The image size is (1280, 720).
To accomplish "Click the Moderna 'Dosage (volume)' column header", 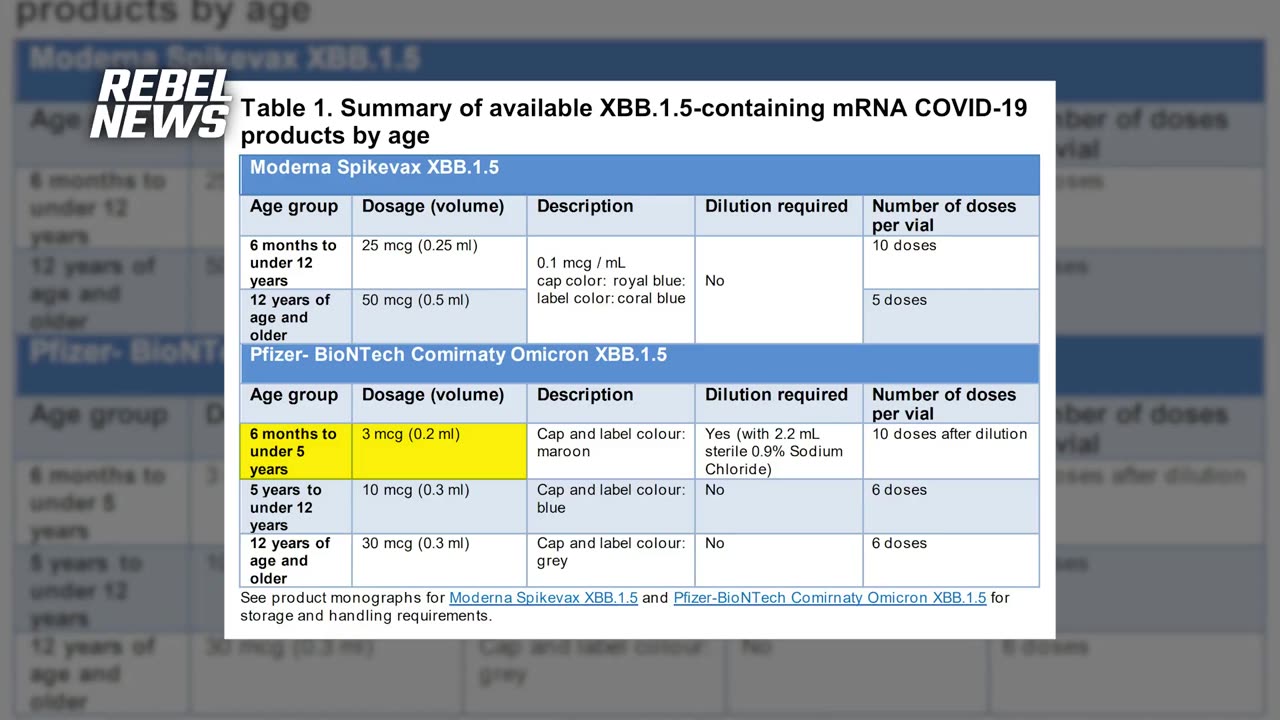I will point(439,215).
